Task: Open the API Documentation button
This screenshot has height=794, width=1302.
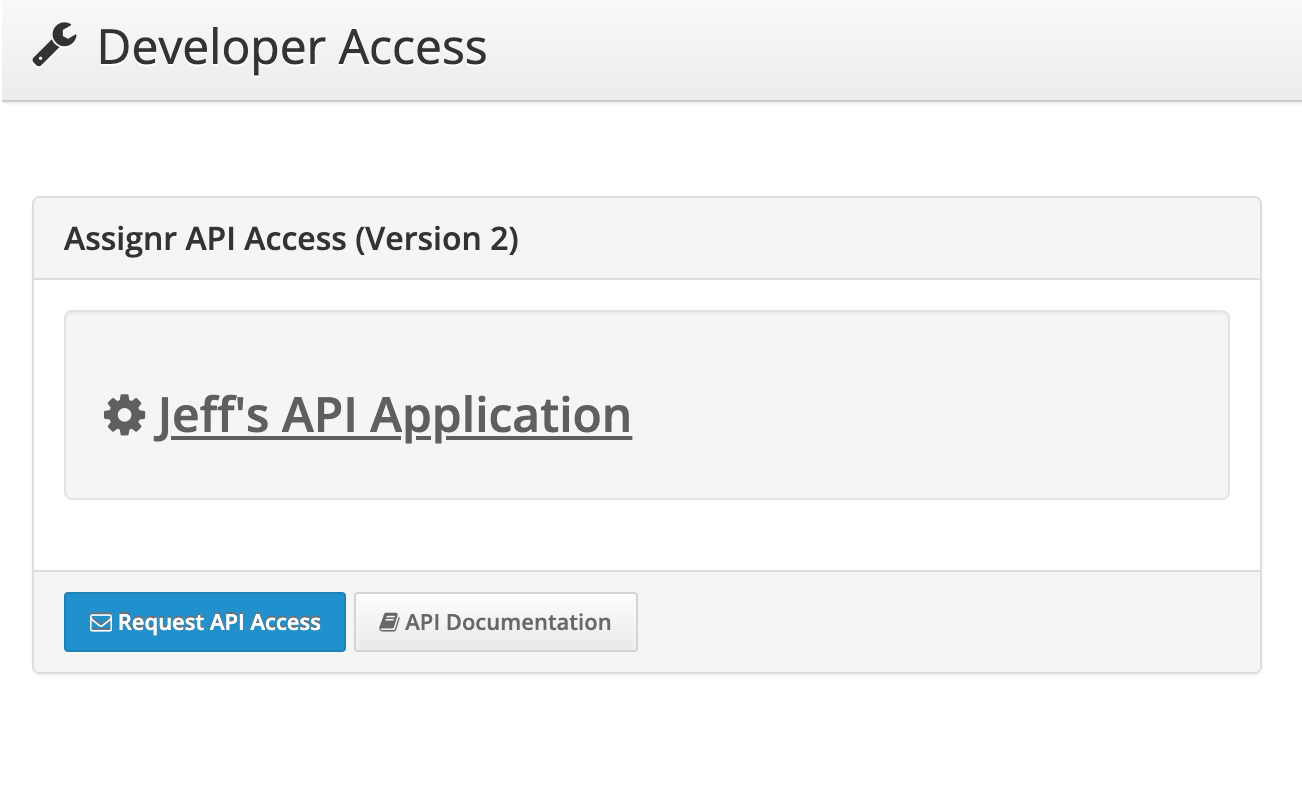Action: (x=495, y=622)
